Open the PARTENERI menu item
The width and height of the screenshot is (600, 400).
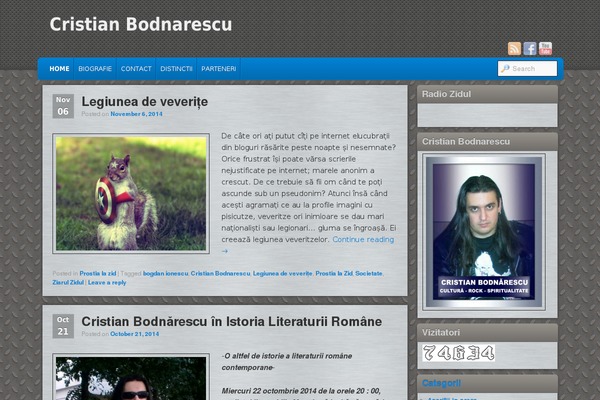click(218, 69)
